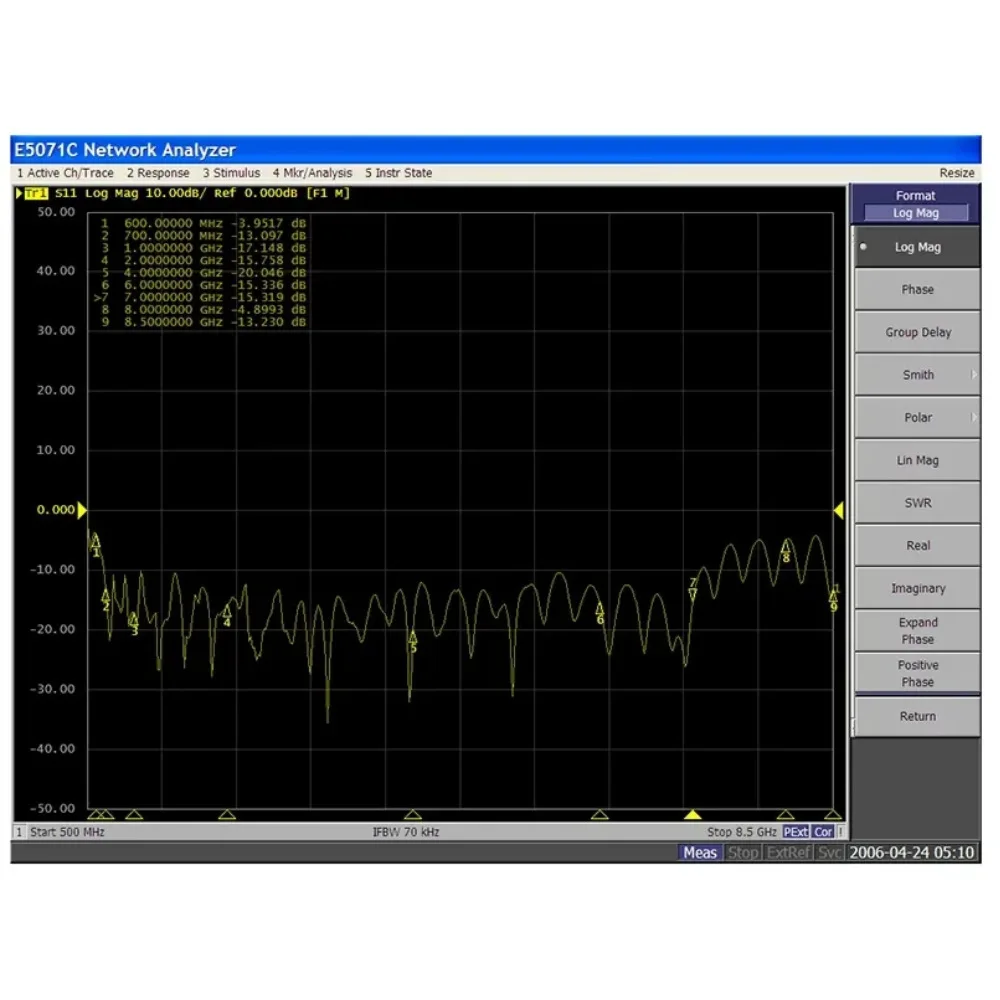The height and width of the screenshot is (1000, 1000).
Task: Select the Log Mag format softkey
Action: click(x=915, y=247)
